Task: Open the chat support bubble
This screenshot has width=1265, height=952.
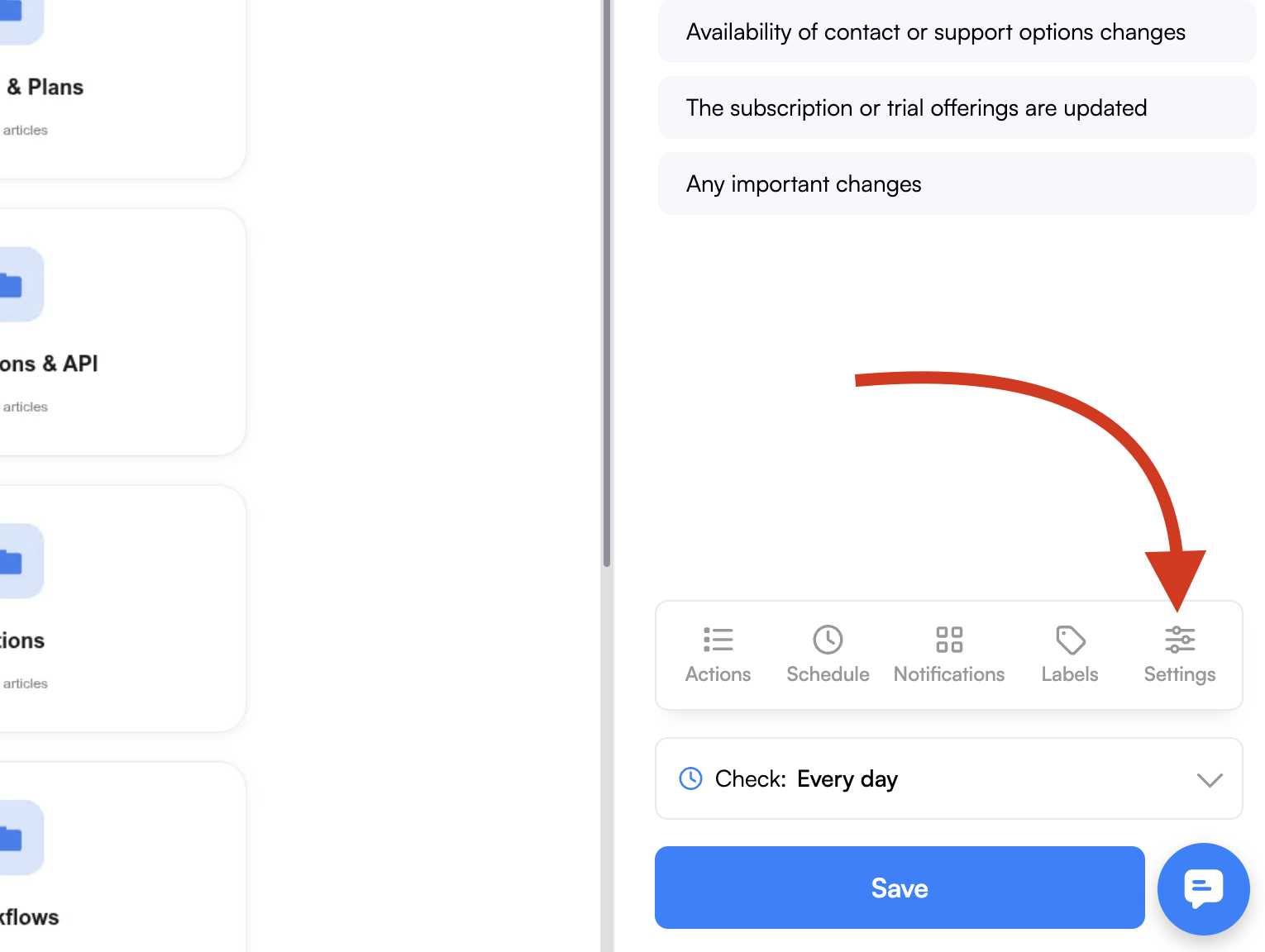Action: (x=1203, y=888)
